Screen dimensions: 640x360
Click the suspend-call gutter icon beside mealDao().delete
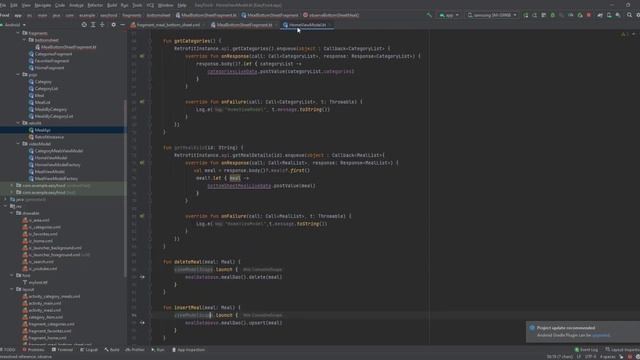pyautogui.click(x=142, y=277)
